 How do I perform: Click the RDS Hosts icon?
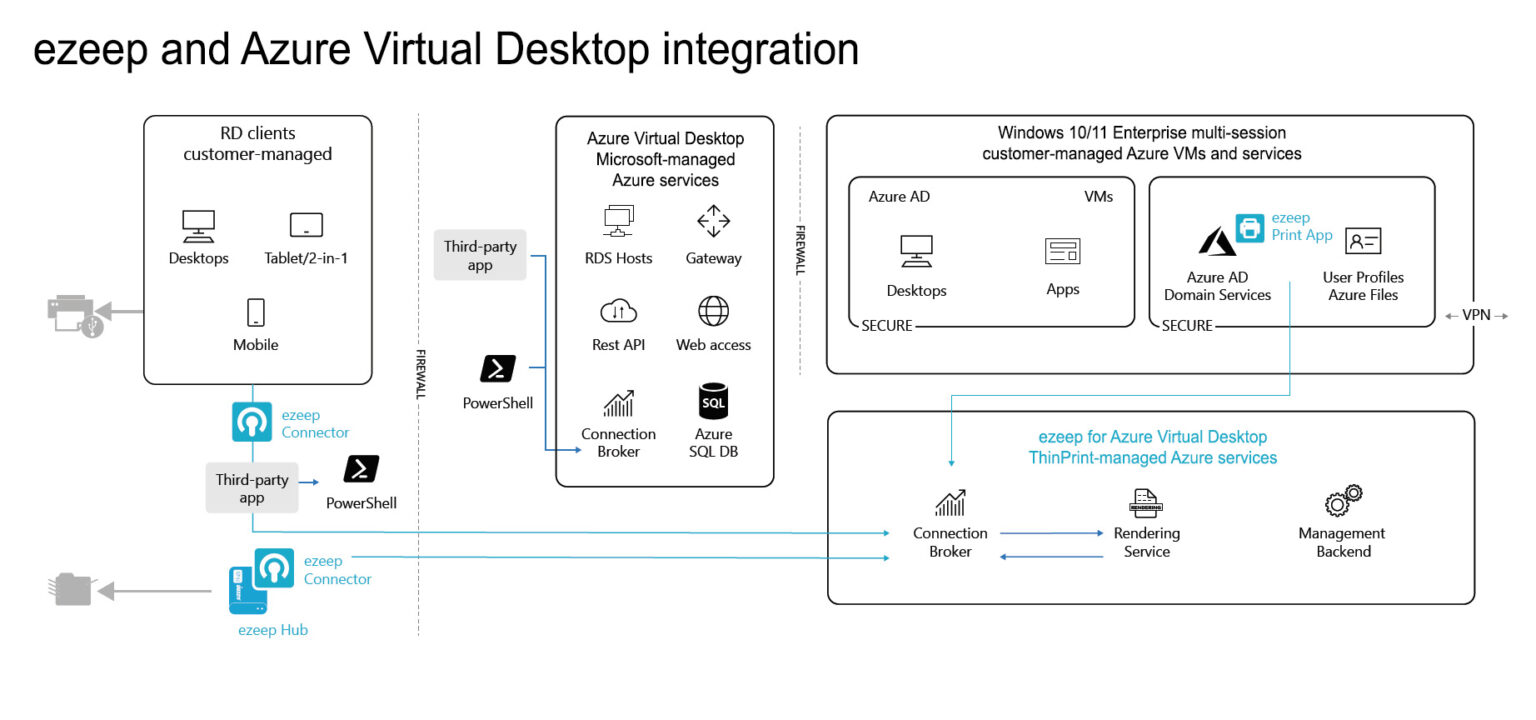coord(618,222)
